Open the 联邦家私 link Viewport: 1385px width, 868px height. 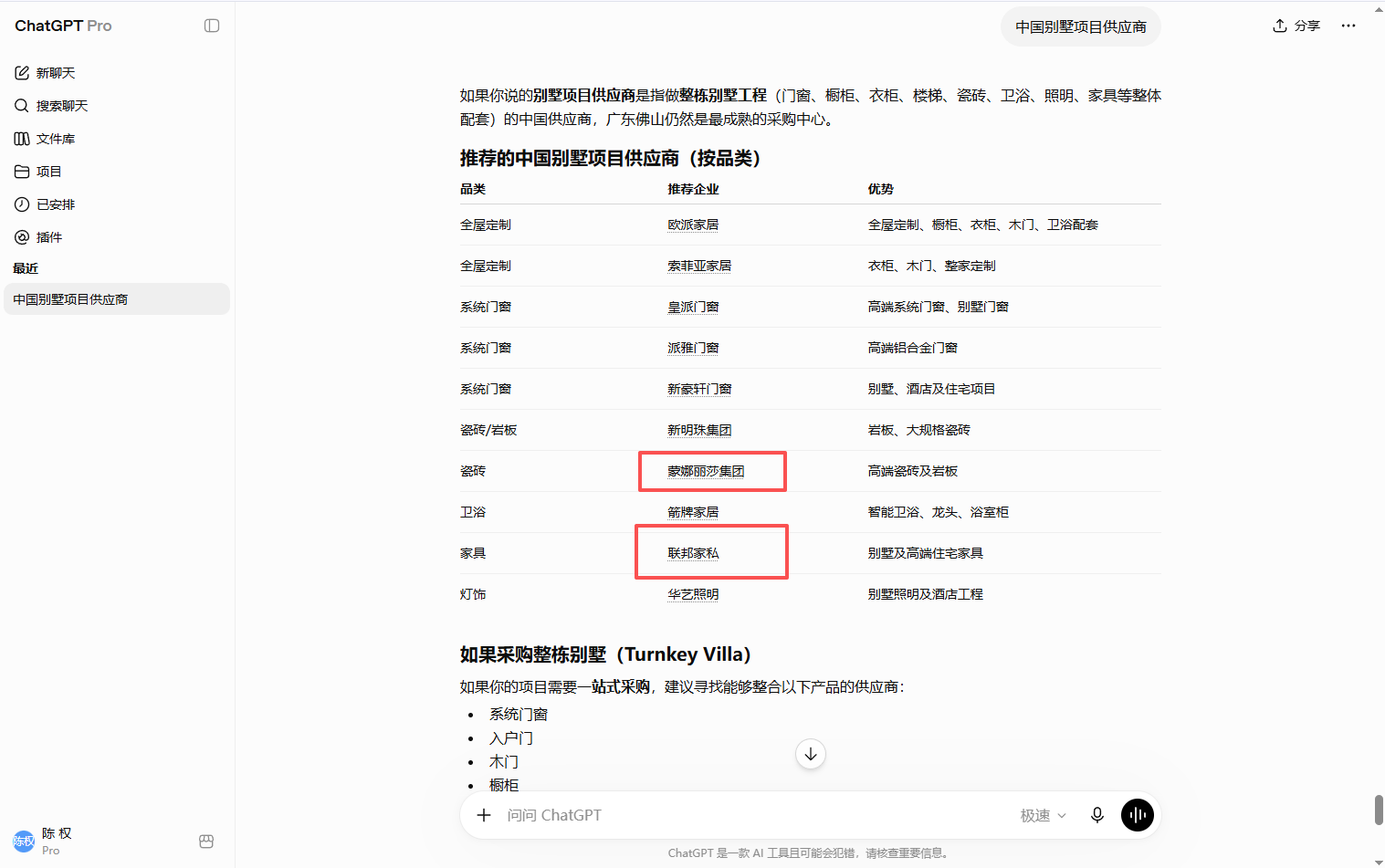(693, 553)
